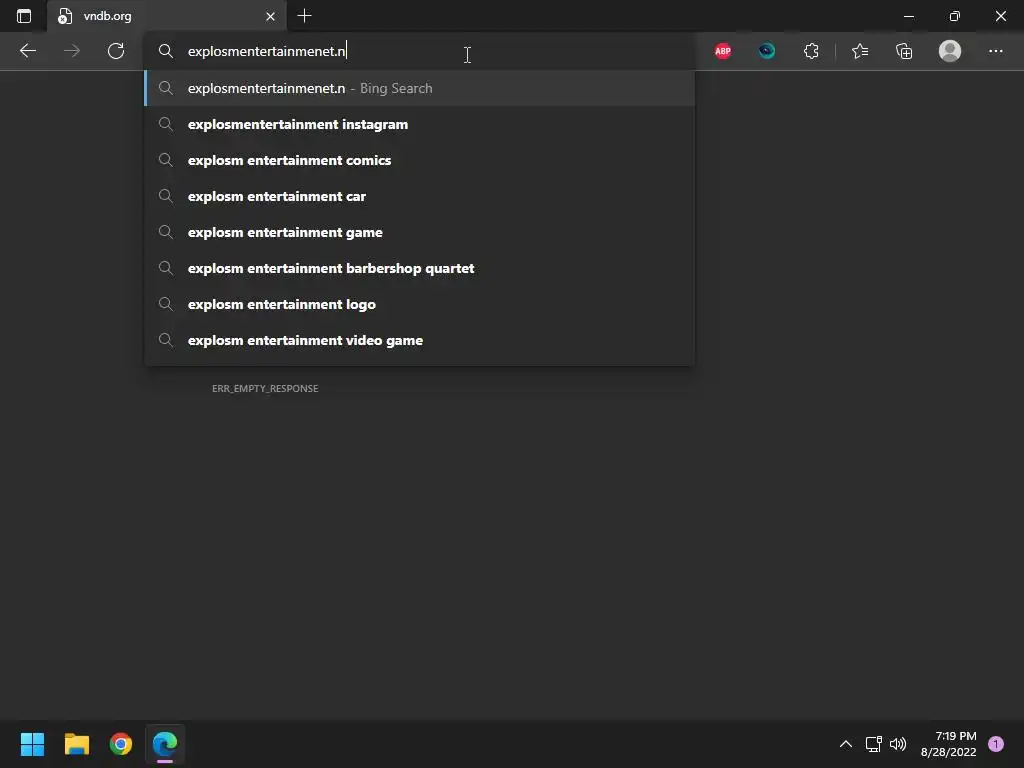Choose 'explosm entertainment game' suggestion

point(419,232)
